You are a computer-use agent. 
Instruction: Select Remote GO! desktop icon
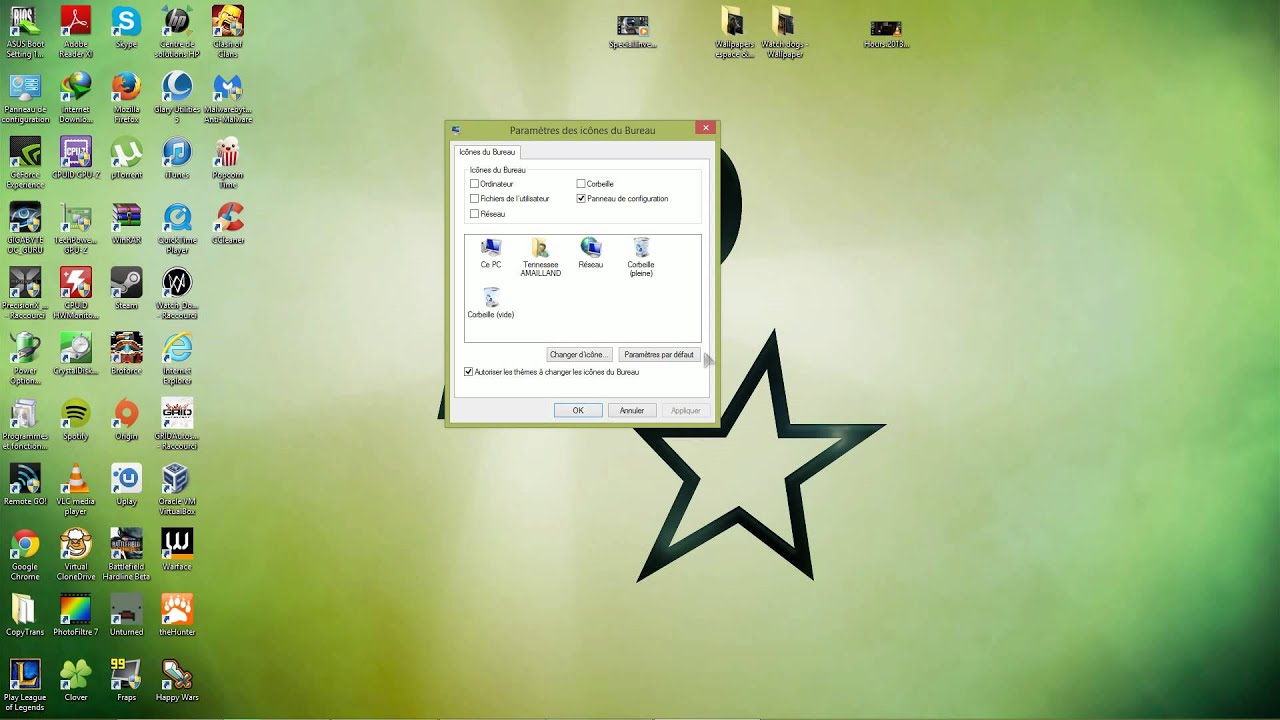click(x=25, y=484)
